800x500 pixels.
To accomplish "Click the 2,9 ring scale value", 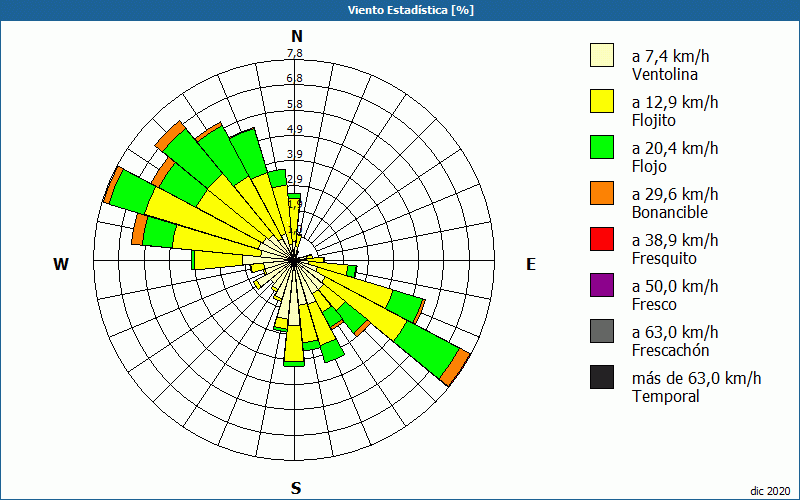I will point(294,179).
